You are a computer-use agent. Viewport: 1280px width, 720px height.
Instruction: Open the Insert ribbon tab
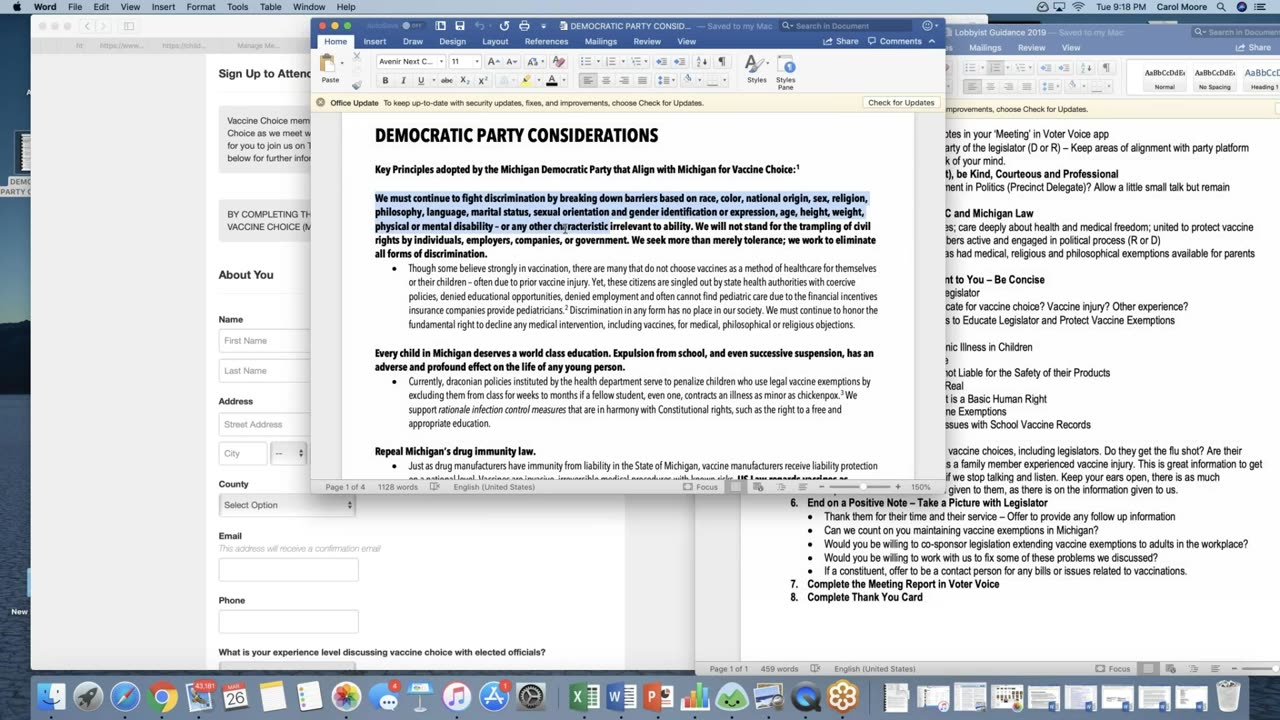(x=375, y=41)
